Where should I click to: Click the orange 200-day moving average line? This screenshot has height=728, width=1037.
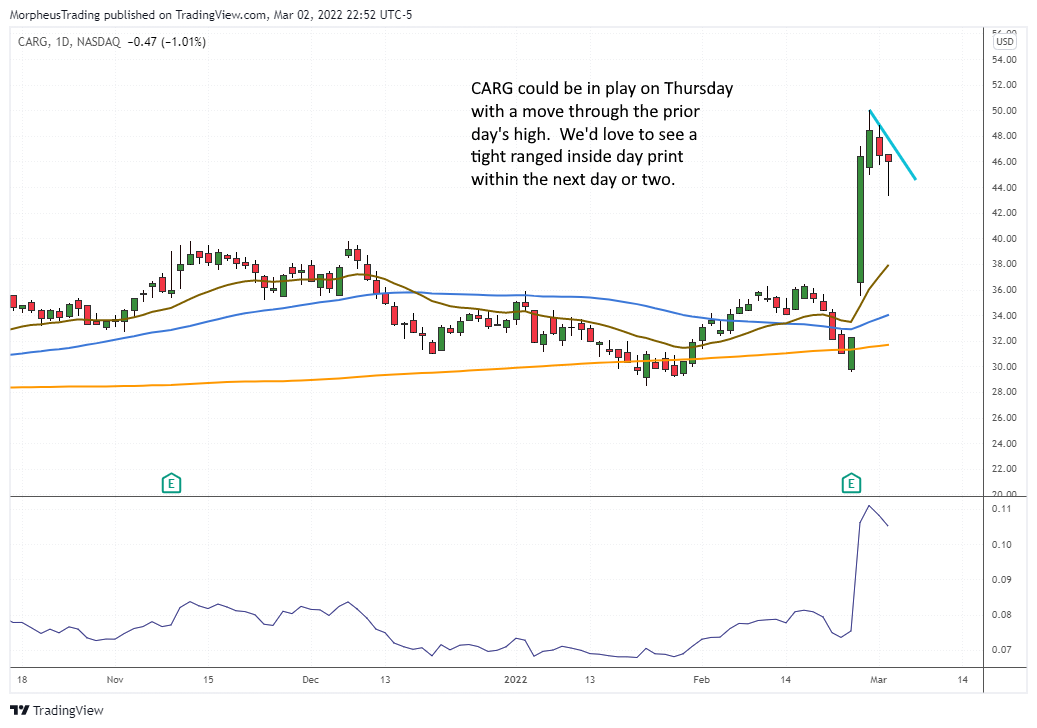[450, 370]
